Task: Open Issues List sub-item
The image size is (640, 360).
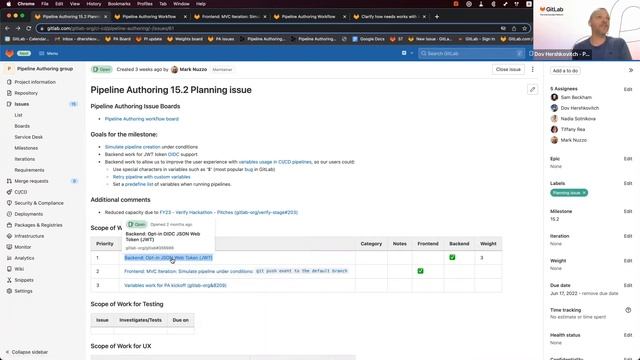Action: pyautogui.click(x=18, y=115)
